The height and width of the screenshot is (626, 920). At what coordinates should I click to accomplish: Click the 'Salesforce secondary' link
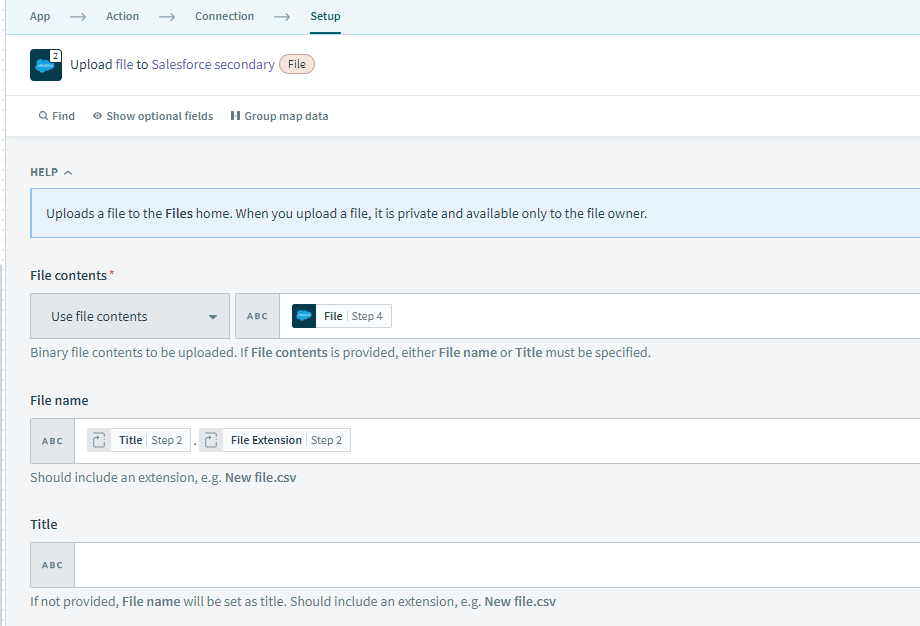213,65
